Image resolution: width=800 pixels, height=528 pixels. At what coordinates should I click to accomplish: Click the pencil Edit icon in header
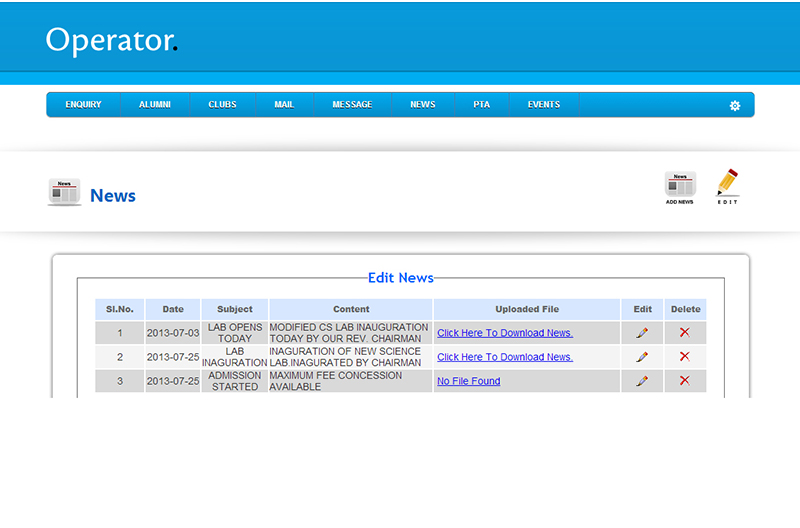point(727,186)
